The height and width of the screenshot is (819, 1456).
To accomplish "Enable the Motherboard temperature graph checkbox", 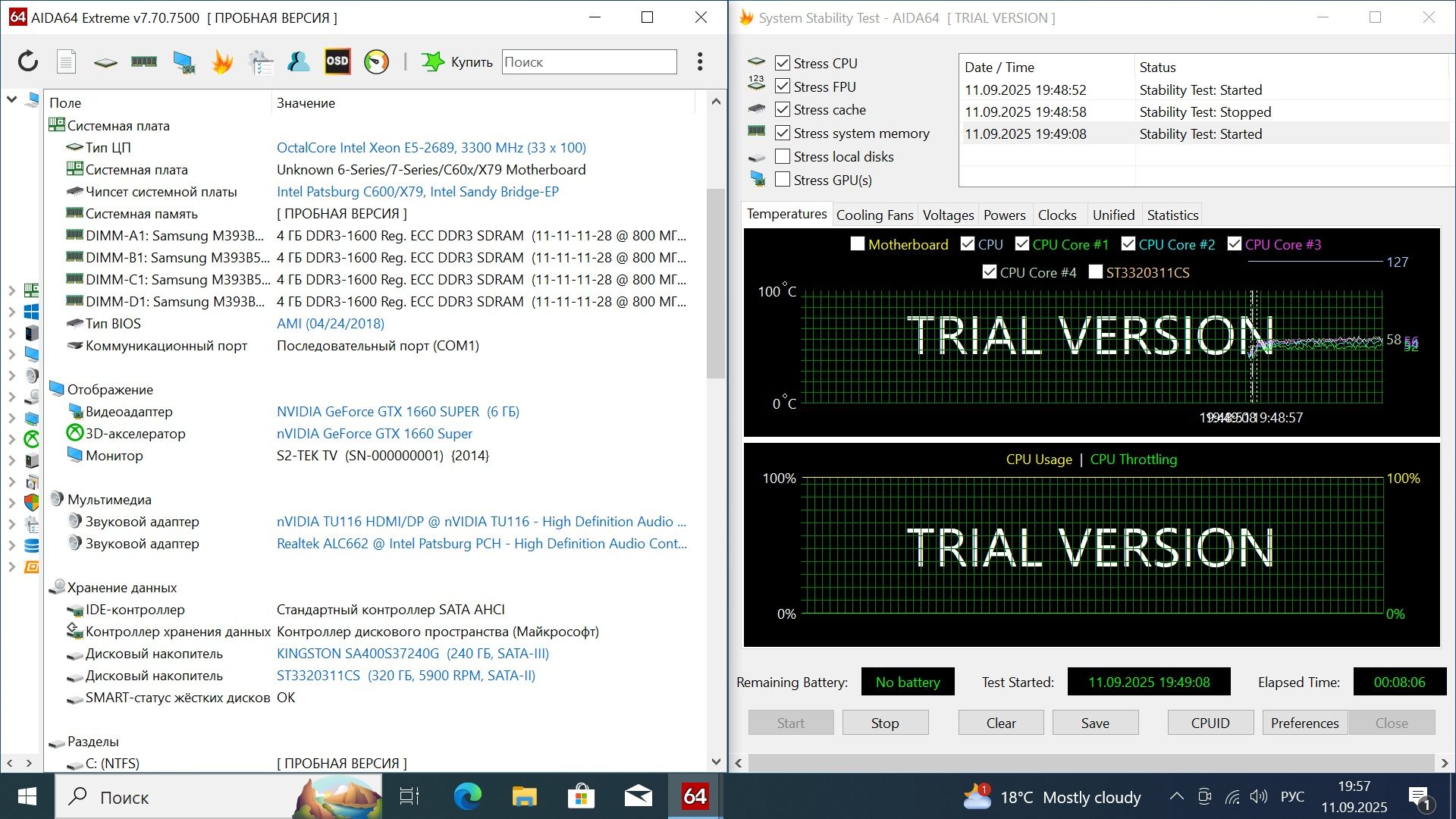I will (858, 244).
